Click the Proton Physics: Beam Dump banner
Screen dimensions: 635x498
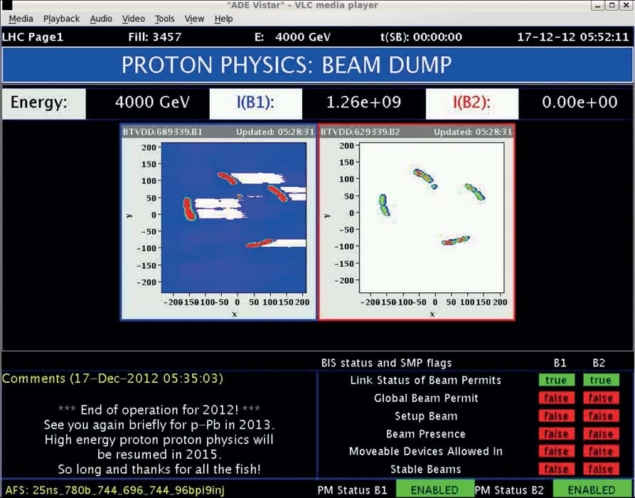(317, 66)
